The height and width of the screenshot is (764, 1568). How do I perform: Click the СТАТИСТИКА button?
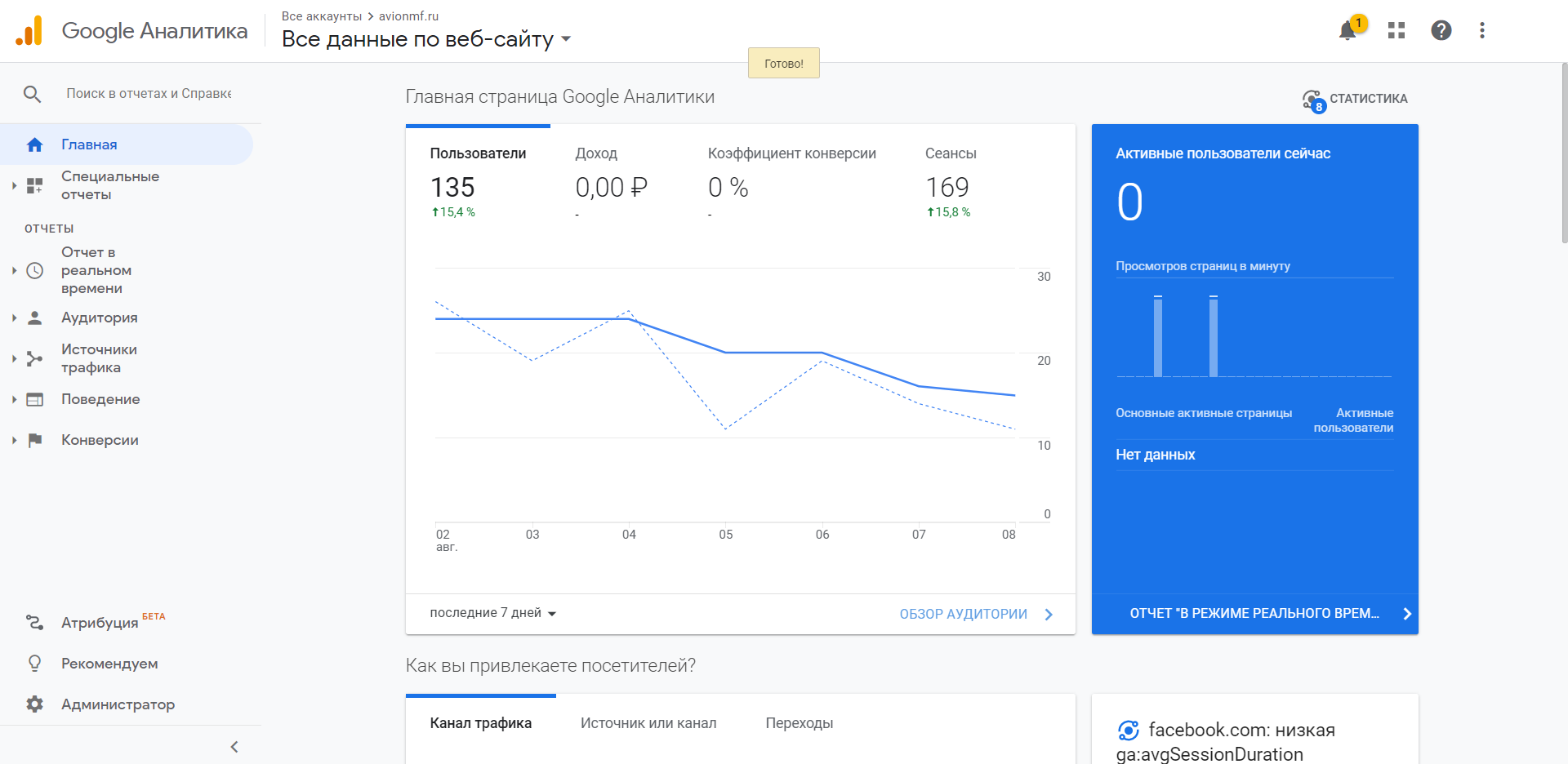[1355, 100]
